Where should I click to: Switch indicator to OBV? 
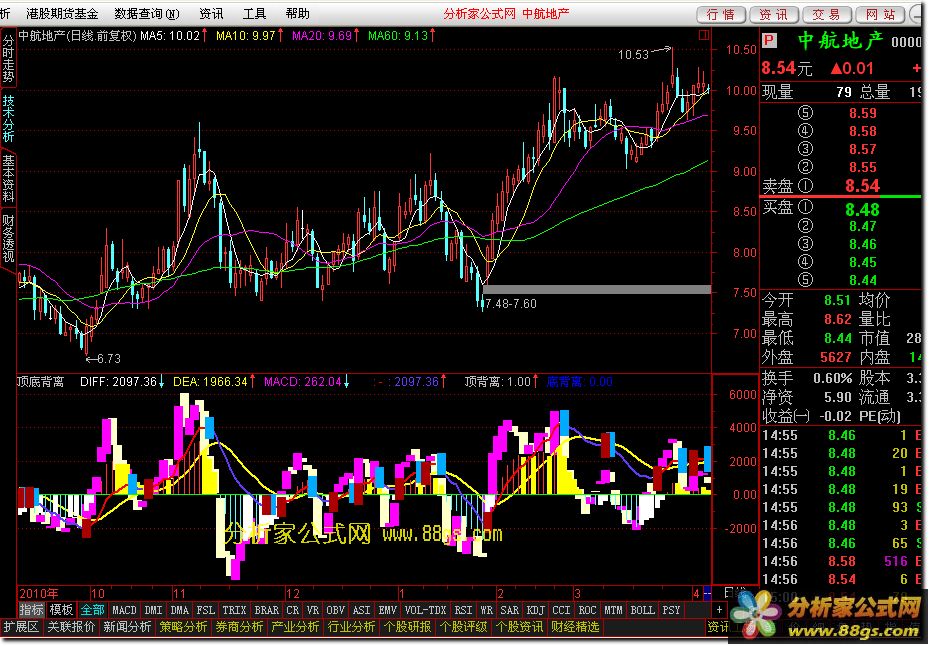[x=335, y=610]
